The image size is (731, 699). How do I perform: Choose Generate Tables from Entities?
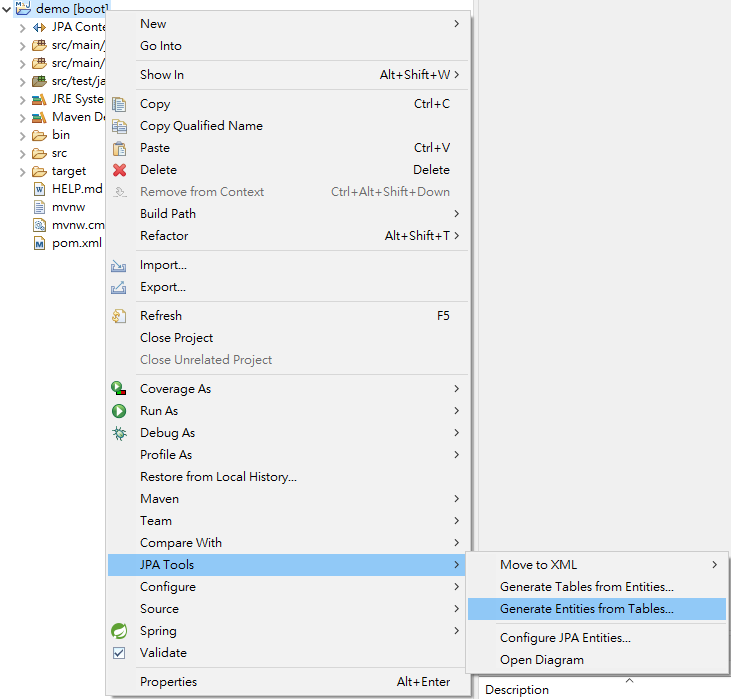pyautogui.click(x=586, y=587)
